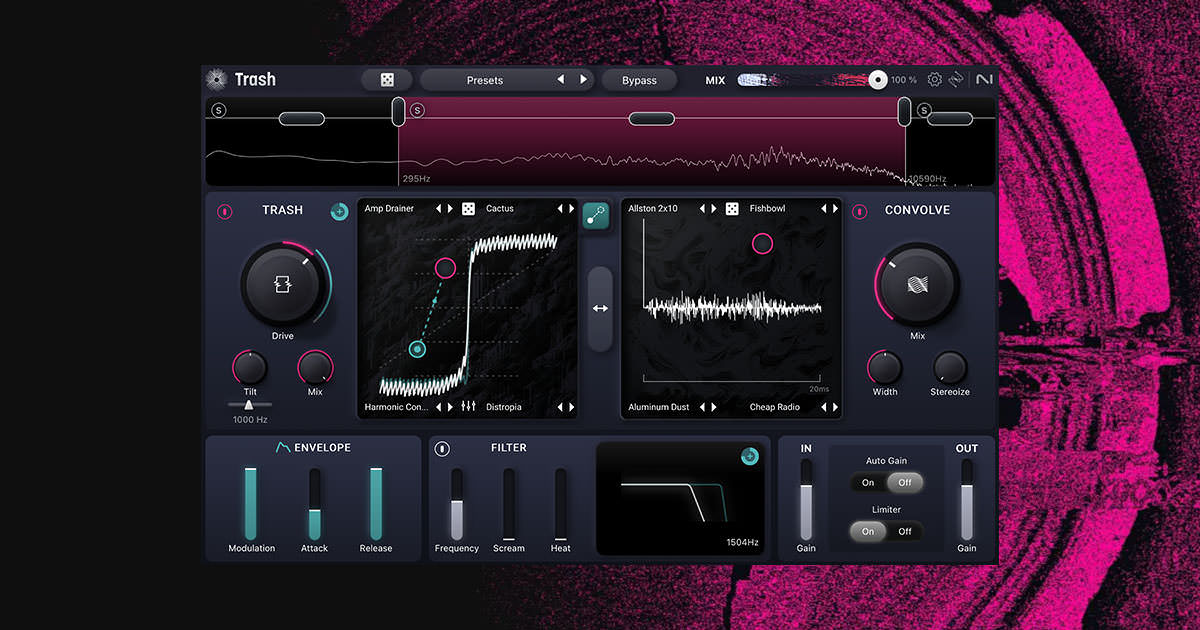Click the Tilt frequency slider handle
1200x630 pixels.
point(249,404)
